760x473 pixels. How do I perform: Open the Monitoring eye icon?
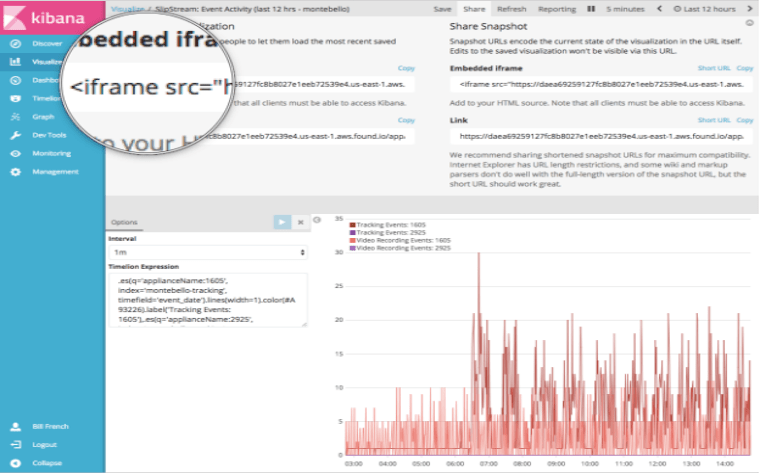click(x=16, y=154)
